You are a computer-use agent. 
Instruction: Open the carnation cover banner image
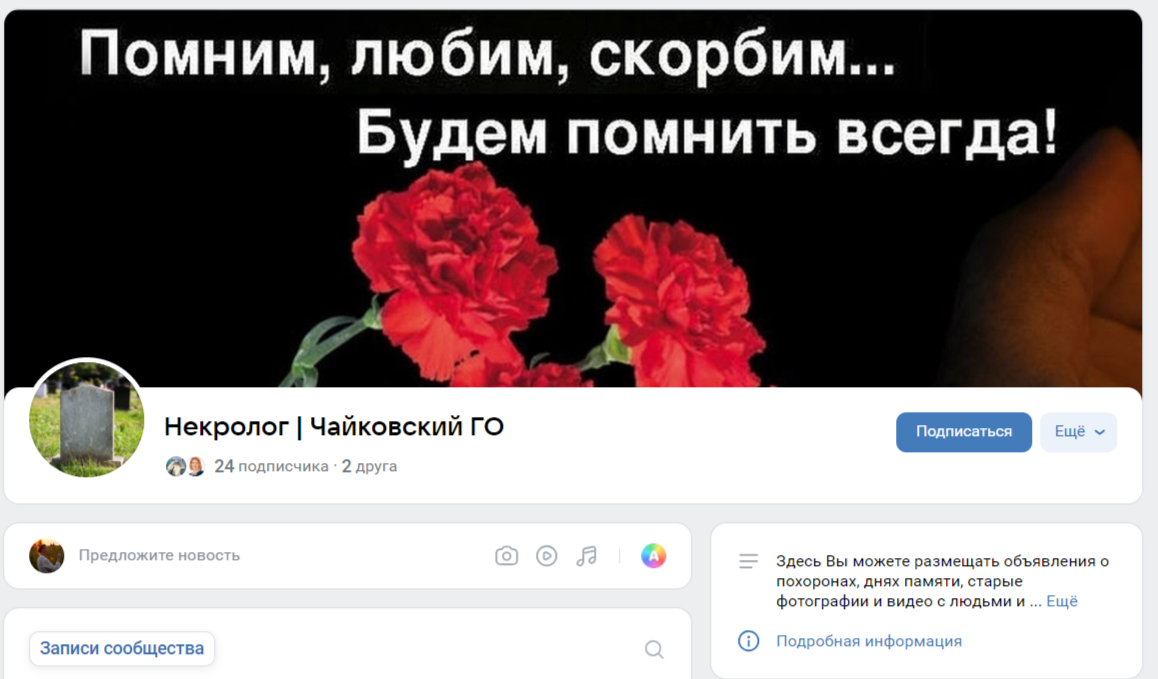click(573, 198)
